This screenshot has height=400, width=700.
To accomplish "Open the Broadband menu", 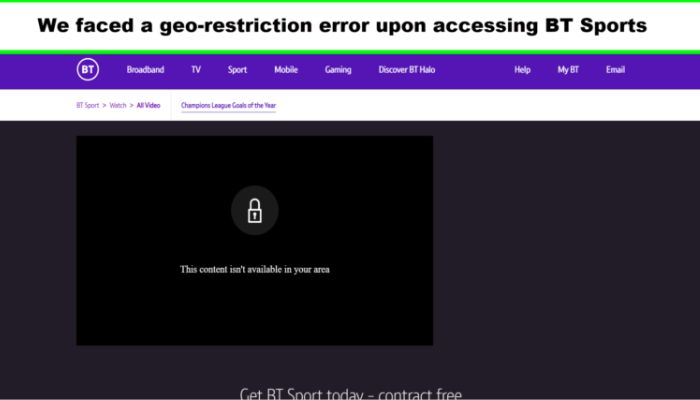I will [x=146, y=70].
